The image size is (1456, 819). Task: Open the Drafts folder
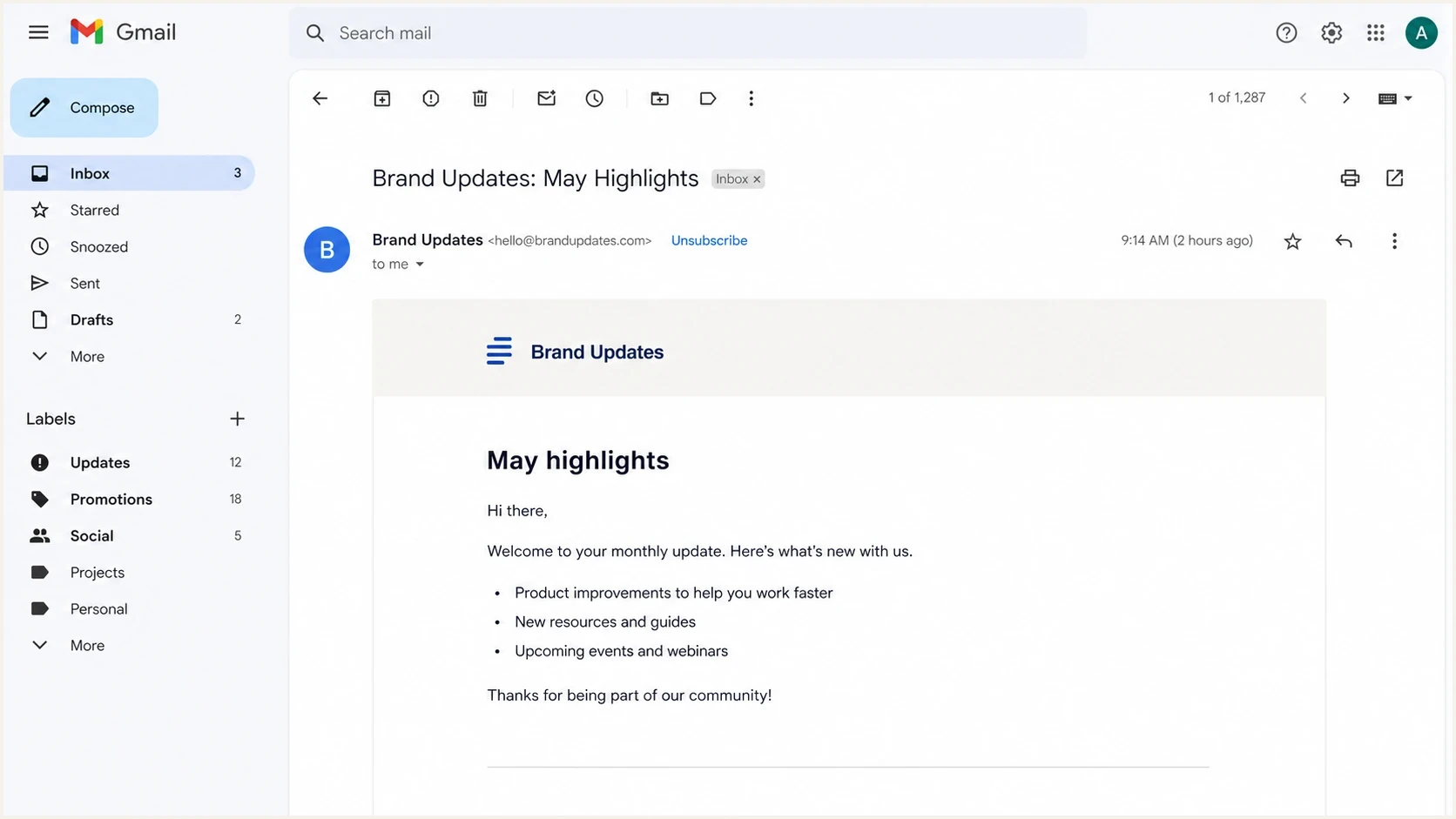[x=130, y=319]
